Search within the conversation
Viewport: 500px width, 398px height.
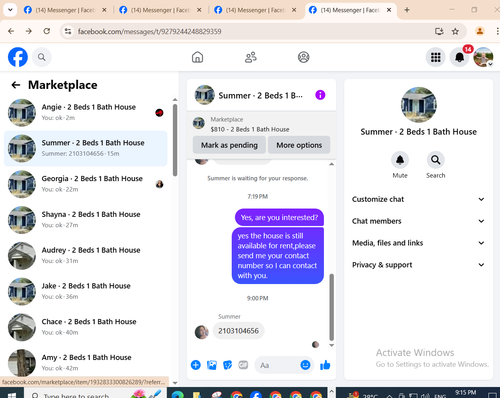point(436,160)
